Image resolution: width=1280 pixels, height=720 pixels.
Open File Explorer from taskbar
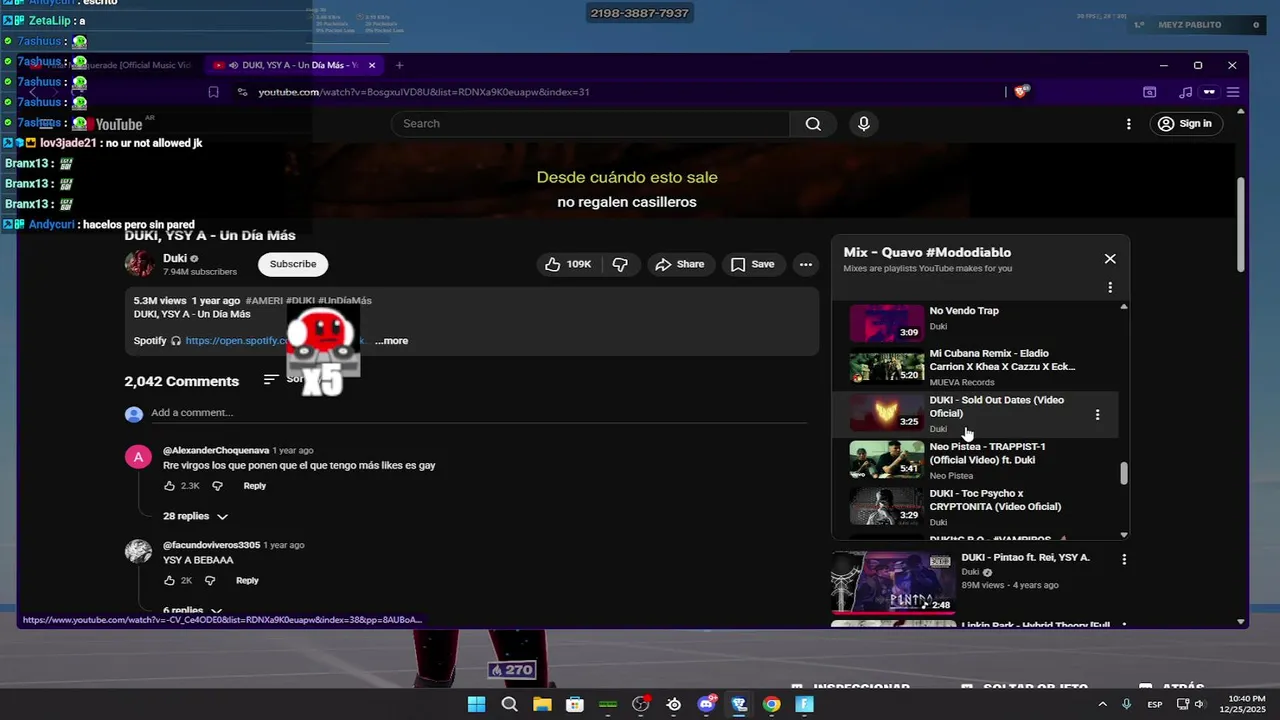point(542,704)
